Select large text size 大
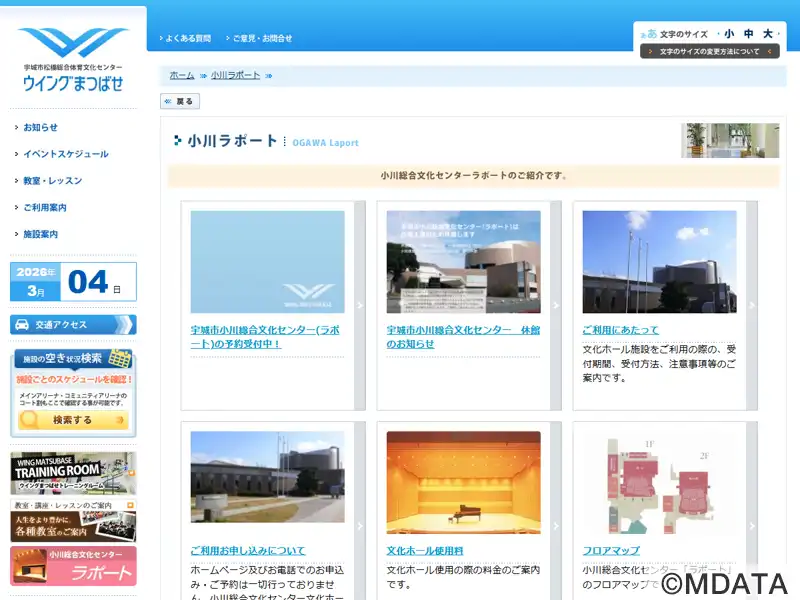The width and height of the screenshot is (800, 600). pyautogui.click(x=767, y=34)
